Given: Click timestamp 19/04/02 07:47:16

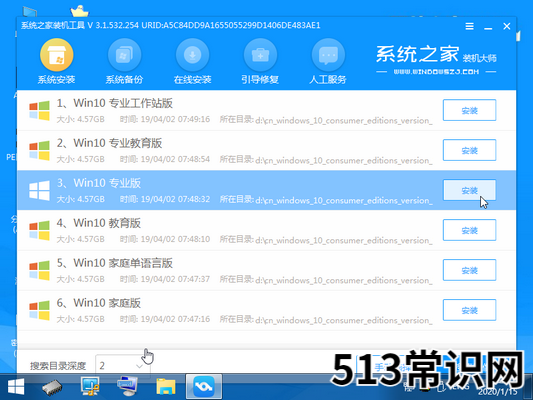Looking at the screenshot, I should 175,319.
